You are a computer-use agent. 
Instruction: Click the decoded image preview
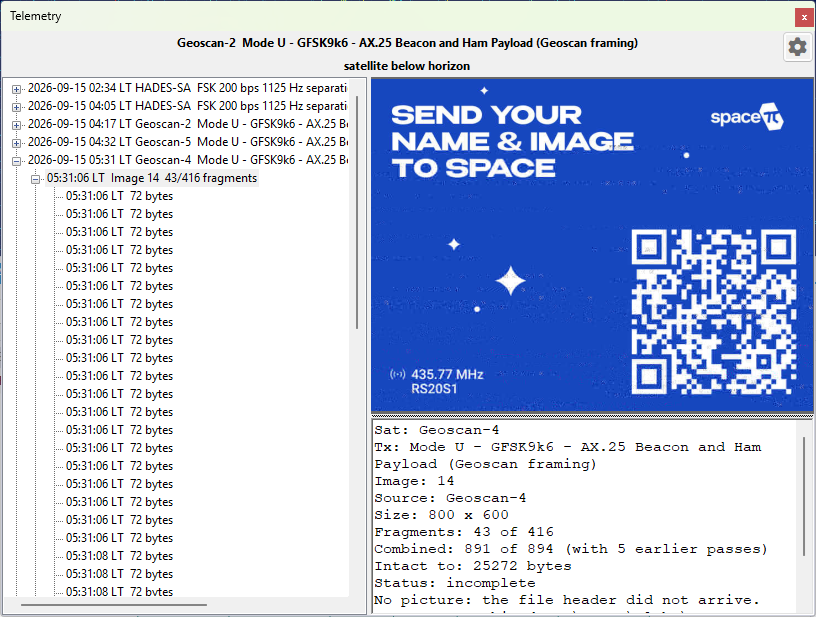[x=592, y=246]
